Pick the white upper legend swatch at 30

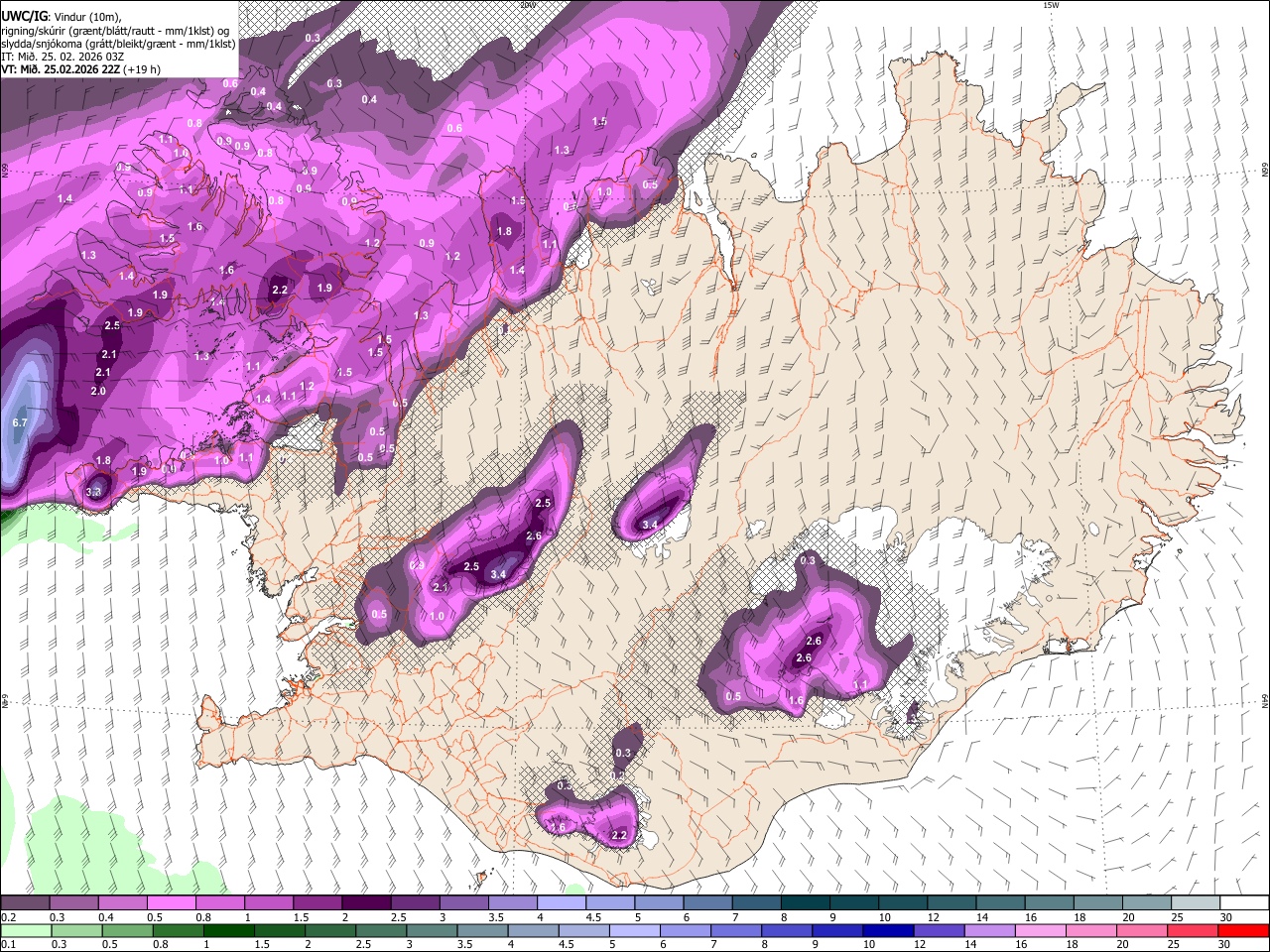pos(1244,902)
